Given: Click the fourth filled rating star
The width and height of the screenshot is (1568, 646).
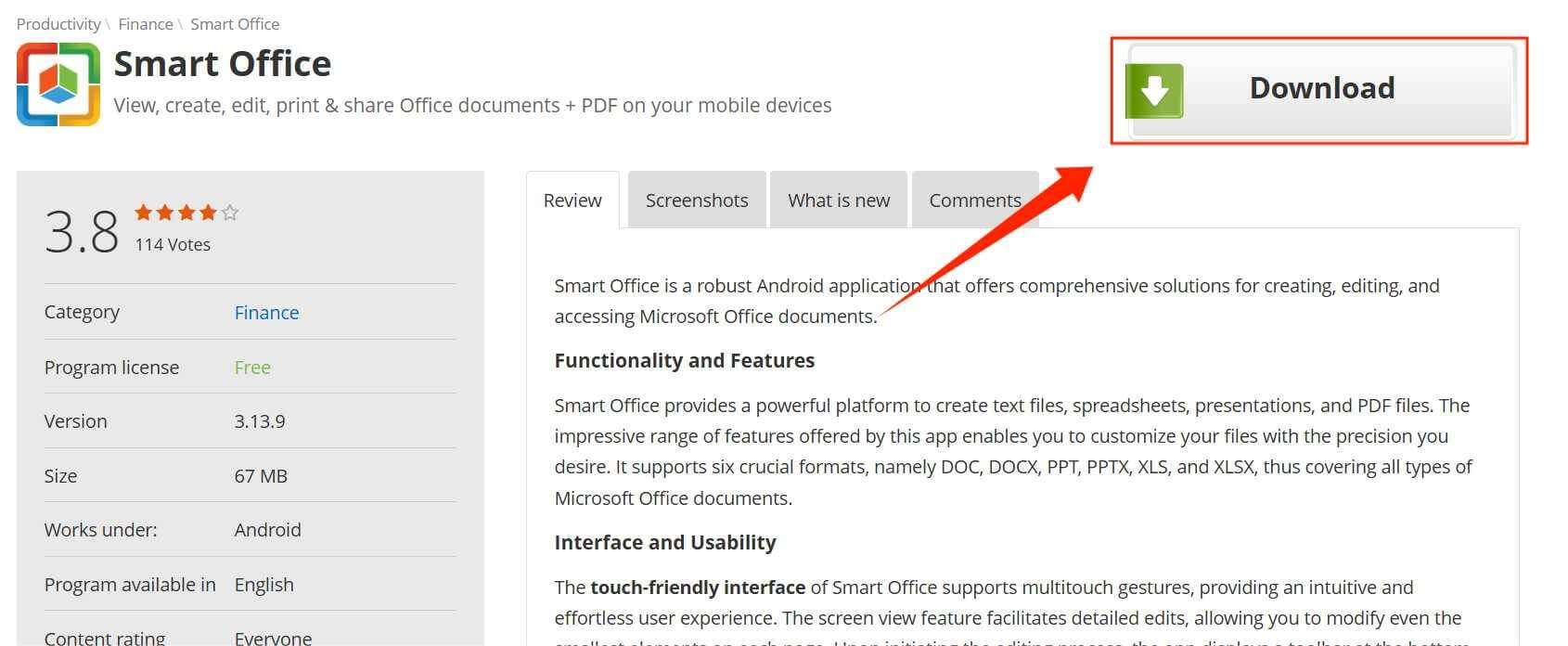Looking at the screenshot, I should 206,213.
